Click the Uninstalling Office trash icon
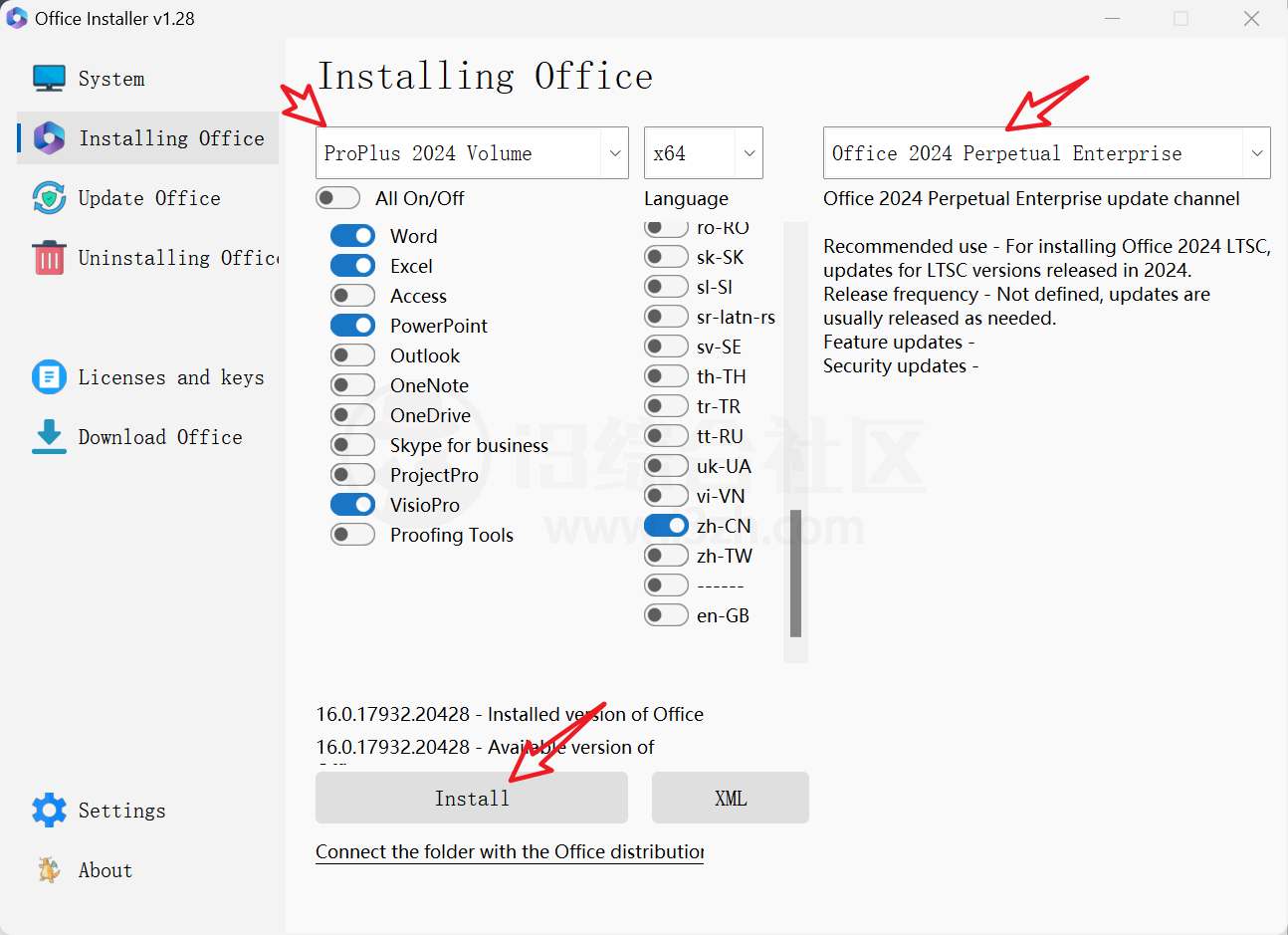Screen dimensions: 1288x935 pyautogui.click(x=49, y=258)
